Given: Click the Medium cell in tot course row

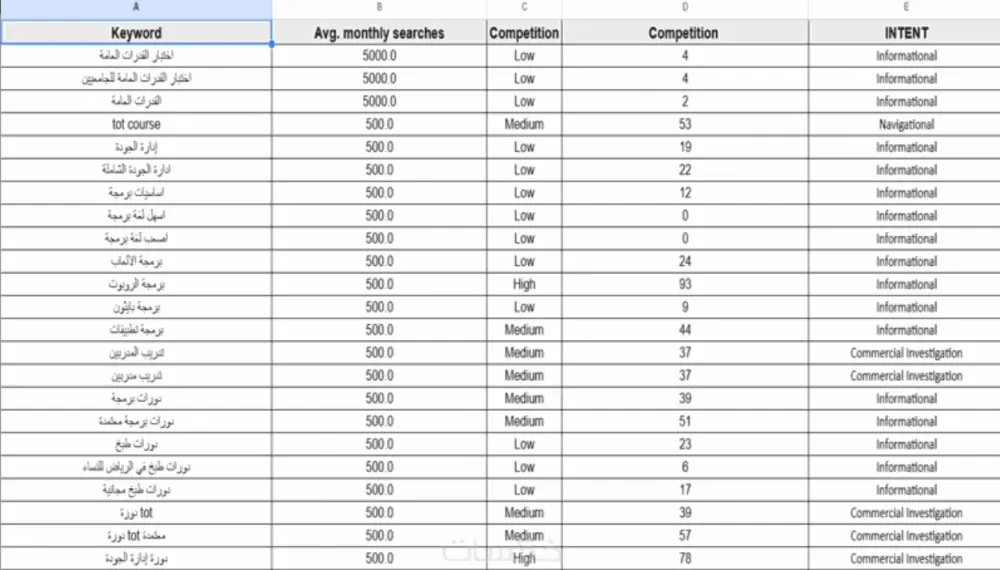Looking at the screenshot, I should [x=524, y=124].
